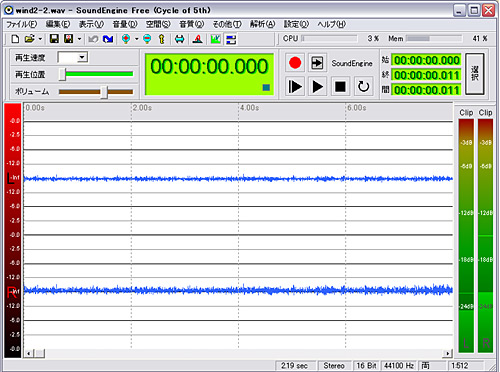Click the right channel R waveform
The image size is (500, 372).
click(x=238, y=290)
